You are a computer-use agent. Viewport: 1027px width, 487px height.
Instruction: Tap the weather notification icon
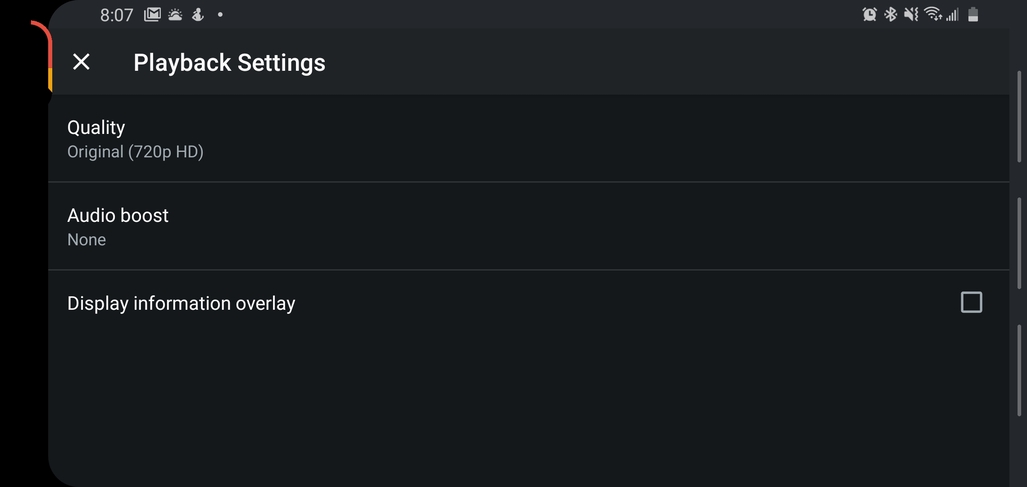point(175,15)
